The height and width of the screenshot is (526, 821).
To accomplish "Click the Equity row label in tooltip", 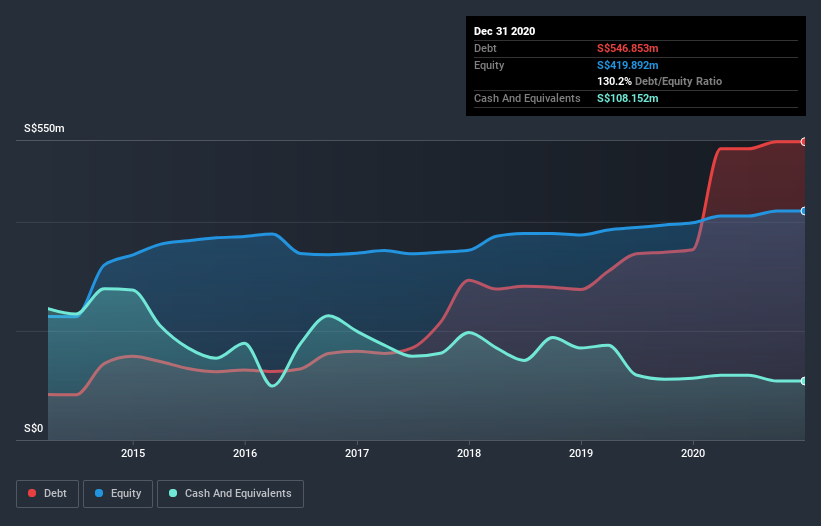I will tap(489, 65).
